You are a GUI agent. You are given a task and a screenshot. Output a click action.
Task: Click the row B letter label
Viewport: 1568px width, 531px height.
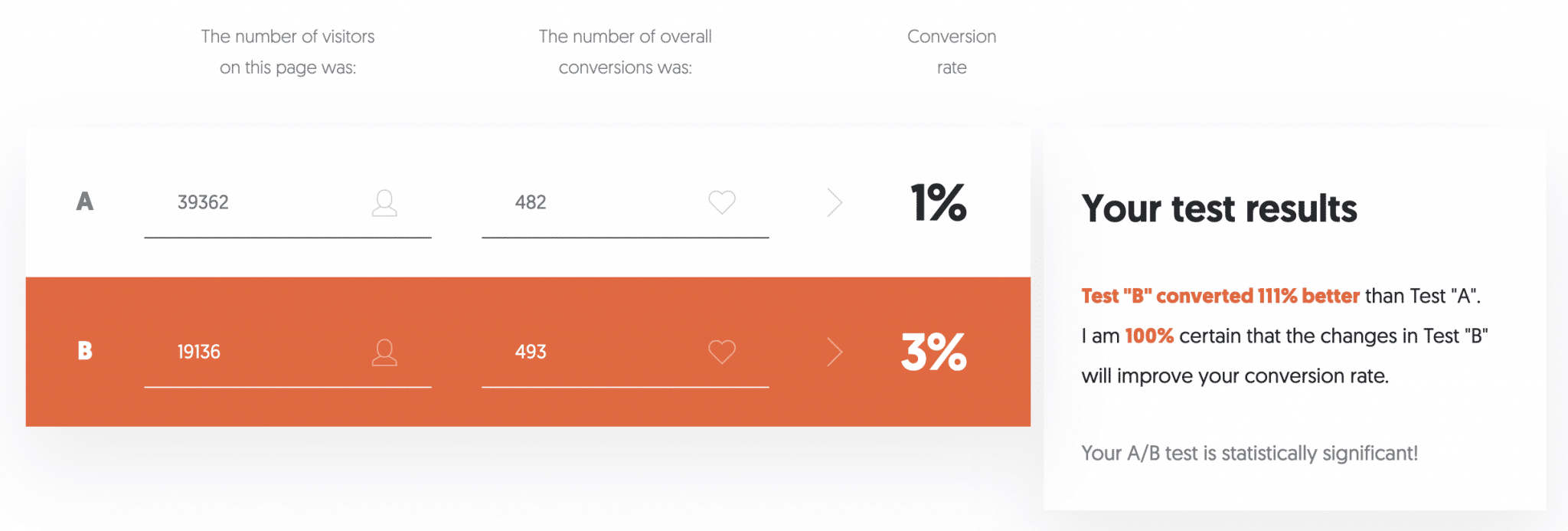[x=85, y=351]
